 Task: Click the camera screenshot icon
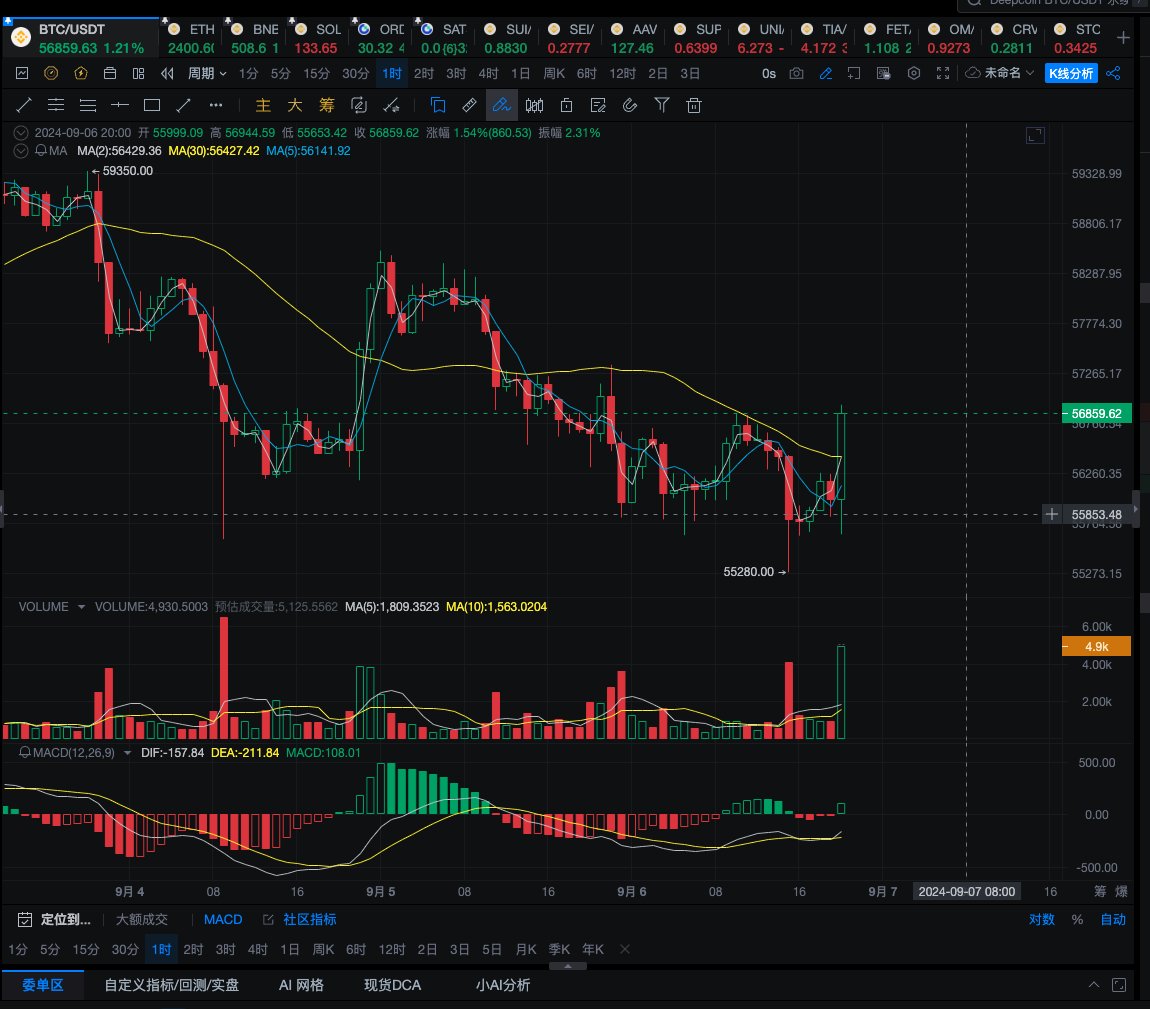tap(796, 73)
